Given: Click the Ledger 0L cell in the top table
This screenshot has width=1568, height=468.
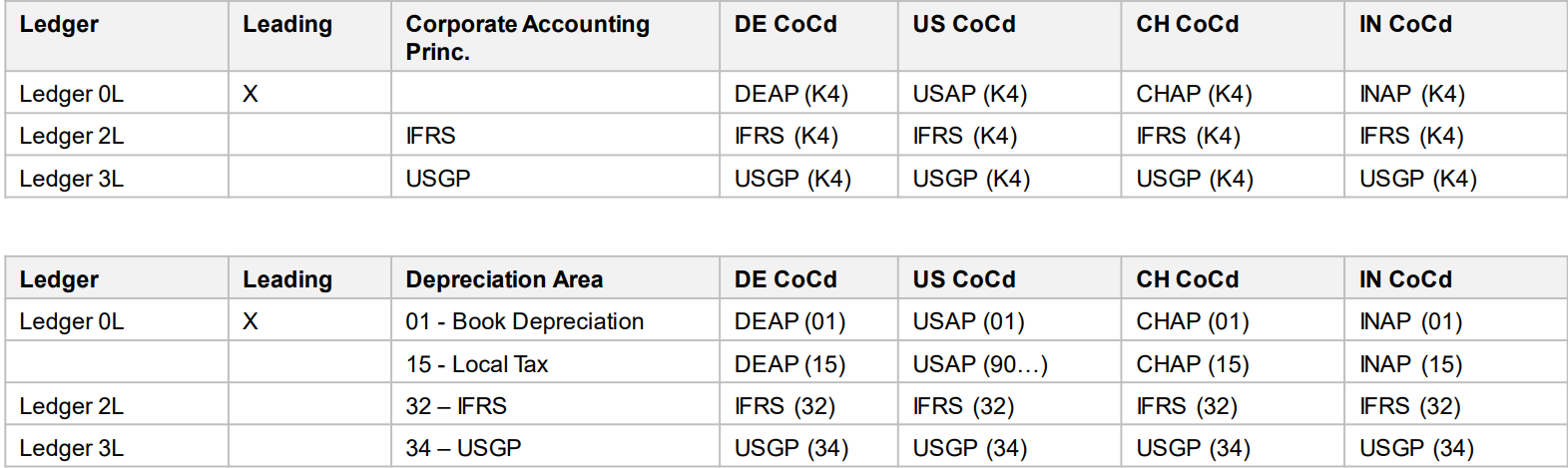Looking at the screenshot, I should [x=117, y=93].
